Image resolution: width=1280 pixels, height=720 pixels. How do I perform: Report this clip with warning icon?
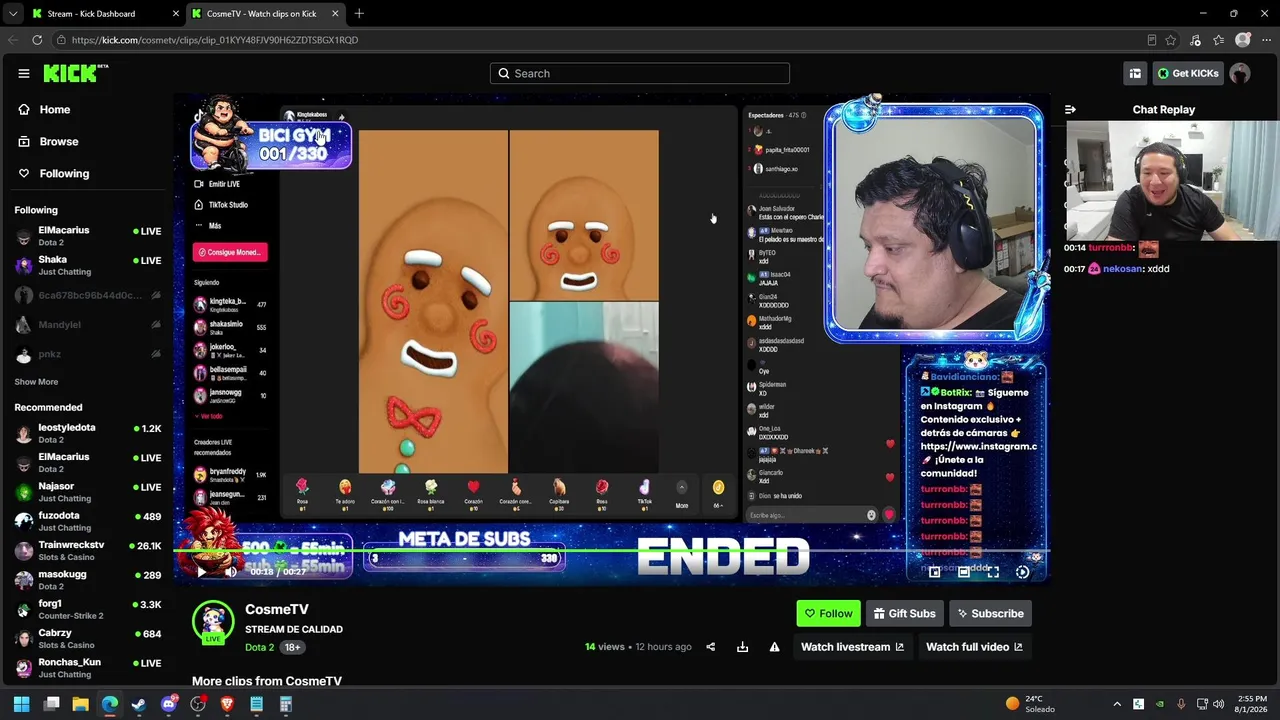pyautogui.click(x=774, y=647)
